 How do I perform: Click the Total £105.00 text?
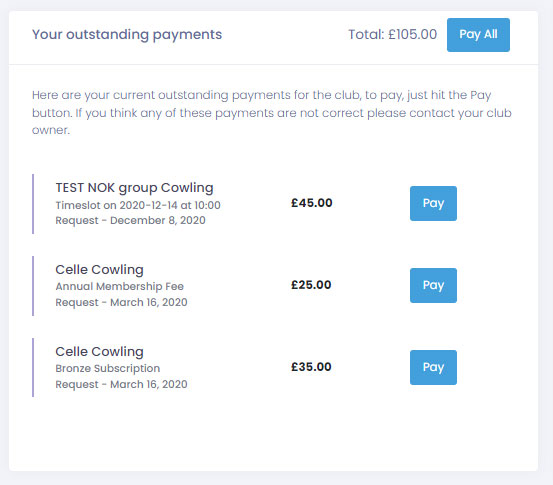(393, 35)
